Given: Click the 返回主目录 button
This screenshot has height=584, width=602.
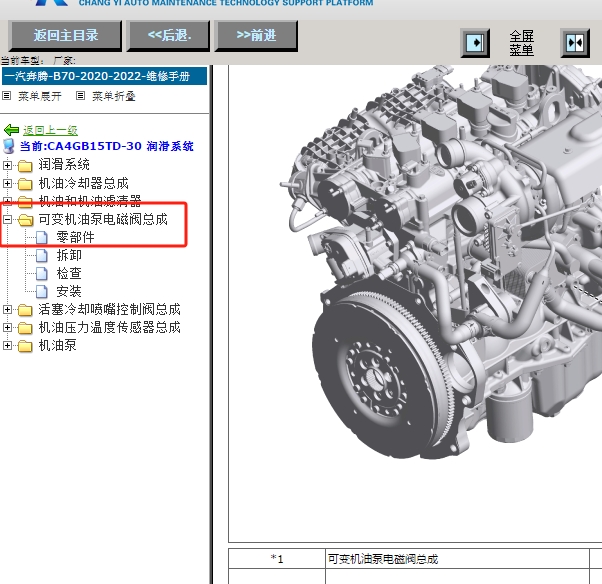Looking at the screenshot, I should [66, 36].
